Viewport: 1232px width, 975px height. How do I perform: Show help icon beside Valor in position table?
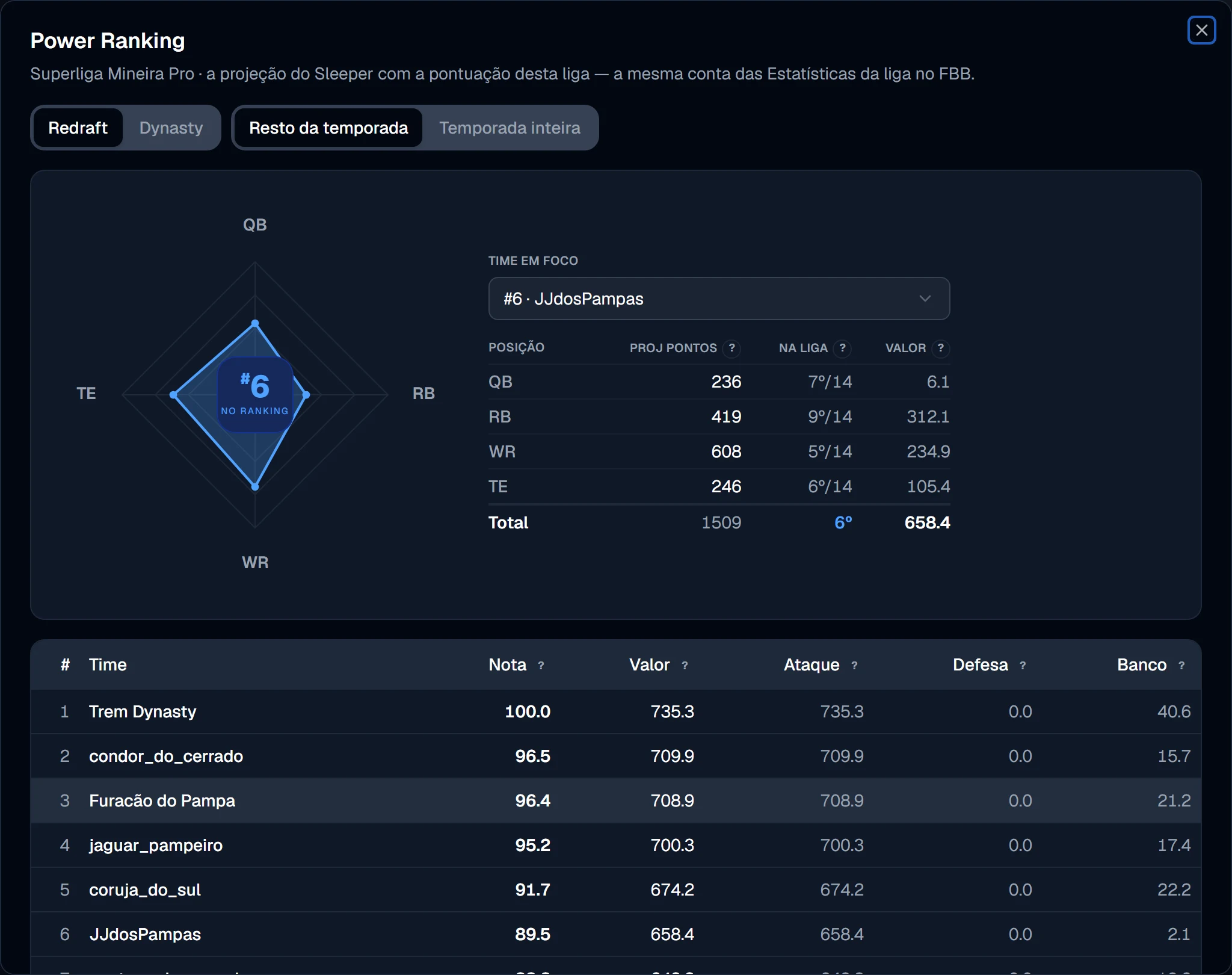(941, 348)
